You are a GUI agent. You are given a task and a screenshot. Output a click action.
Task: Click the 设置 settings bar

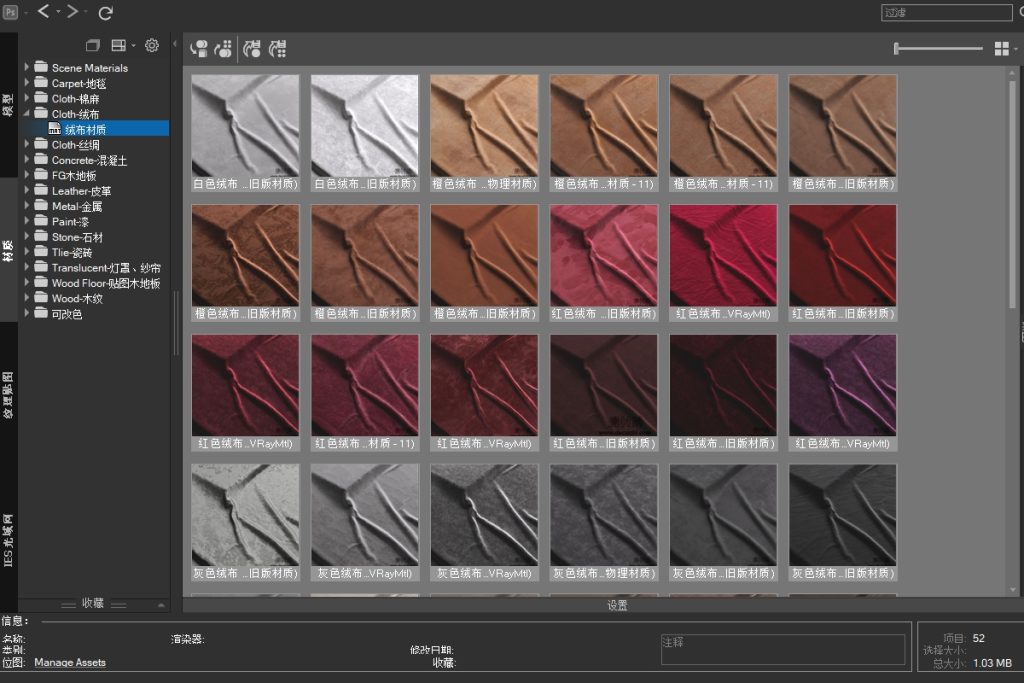tap(617, 605)
